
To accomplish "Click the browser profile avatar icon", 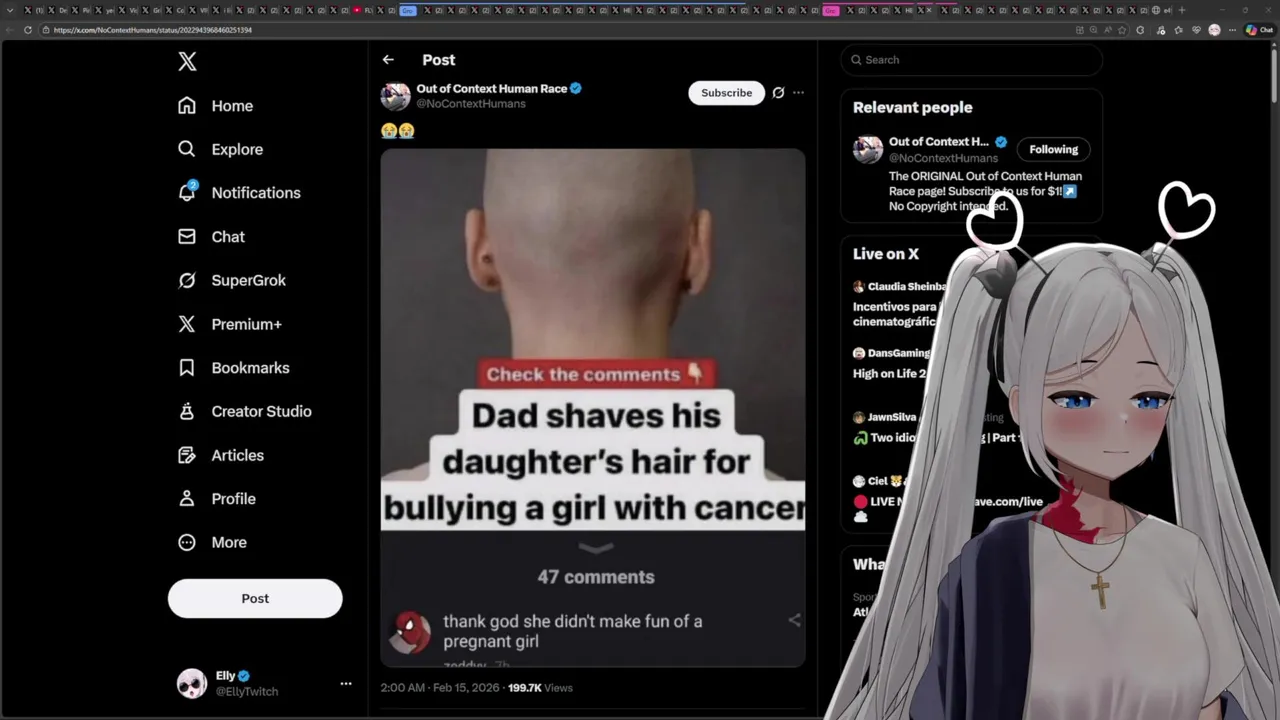I will pyautogui.click(x=1214, y=30).
